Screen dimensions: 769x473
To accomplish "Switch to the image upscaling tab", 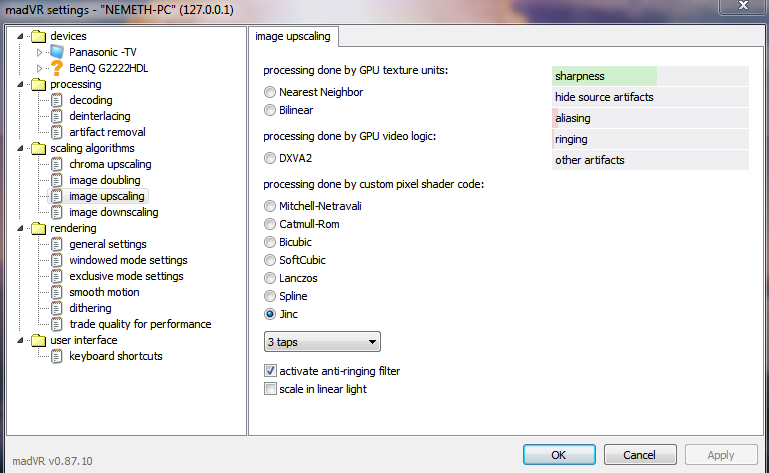I will [293, 36].
